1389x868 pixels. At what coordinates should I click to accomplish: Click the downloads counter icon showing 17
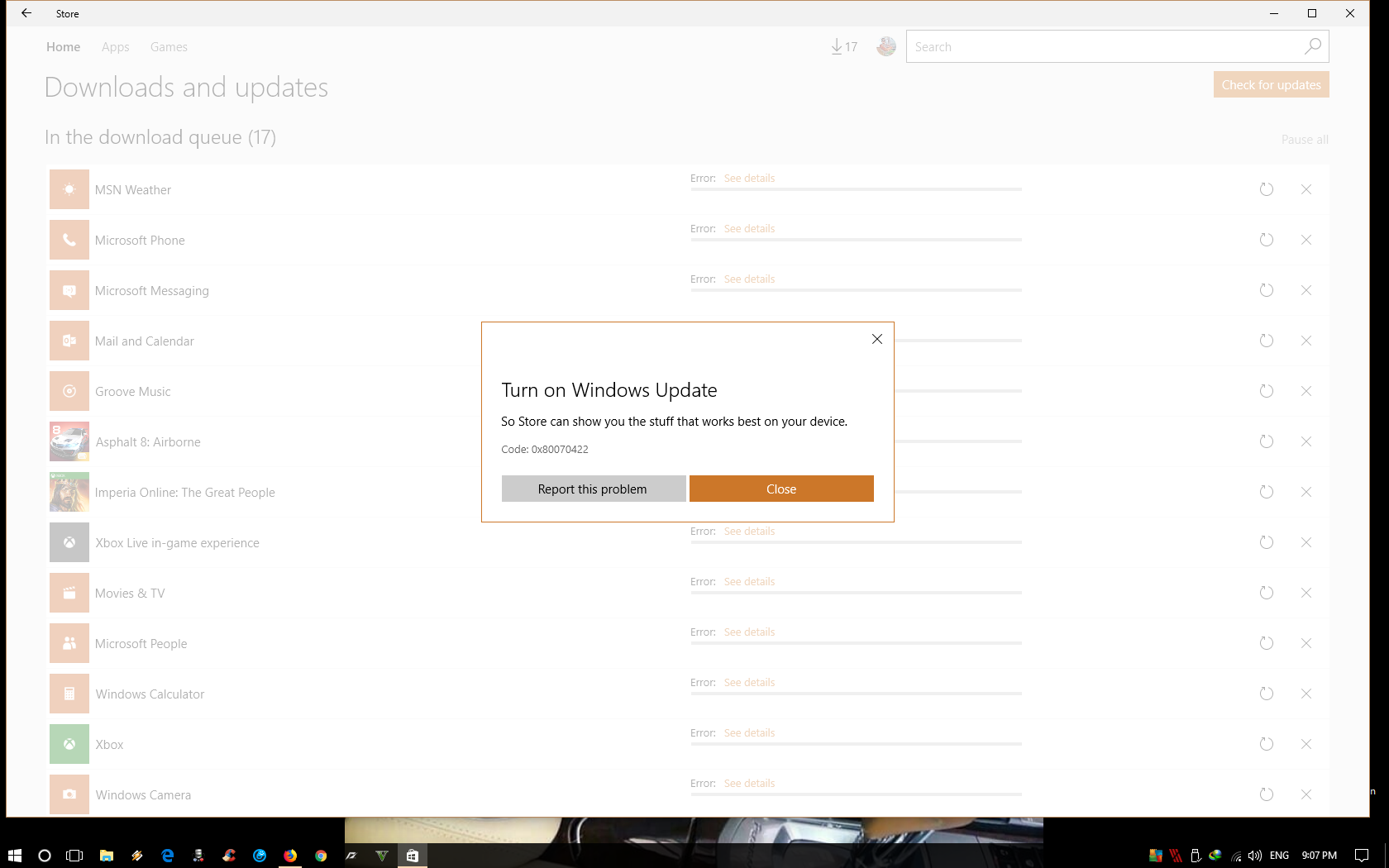tap(844, 47)
